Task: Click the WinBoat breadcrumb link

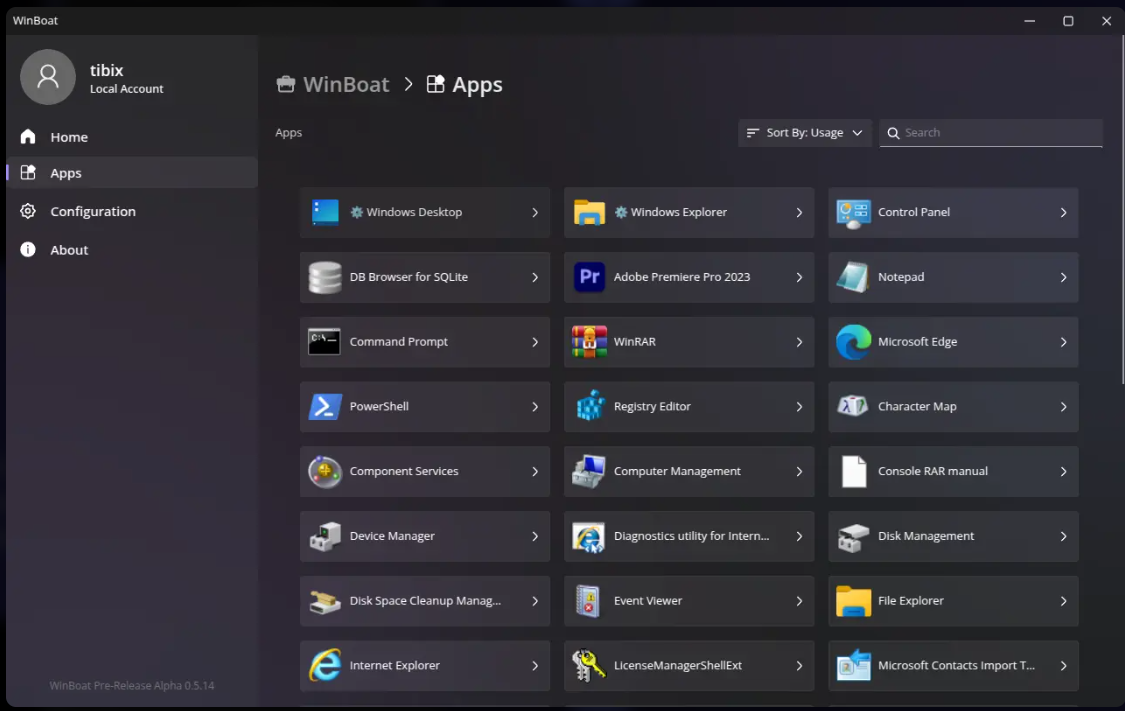Action: tap(333, 84)
